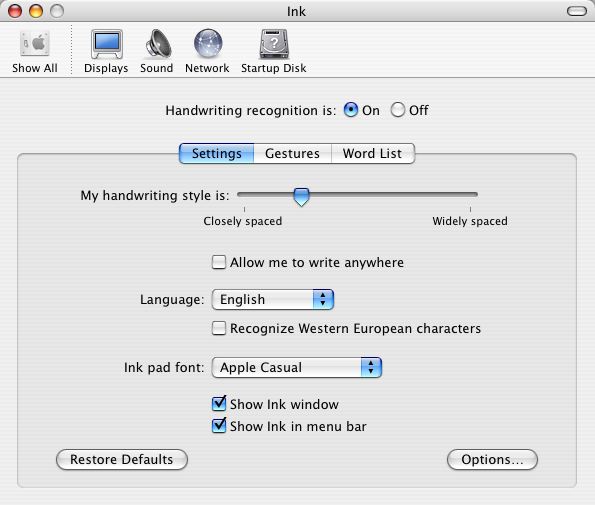Image resolution: width=595 pixels, height=505 pixels.
Task: Uncheck Show Ink in menu bar
Action: pos(219,426)
